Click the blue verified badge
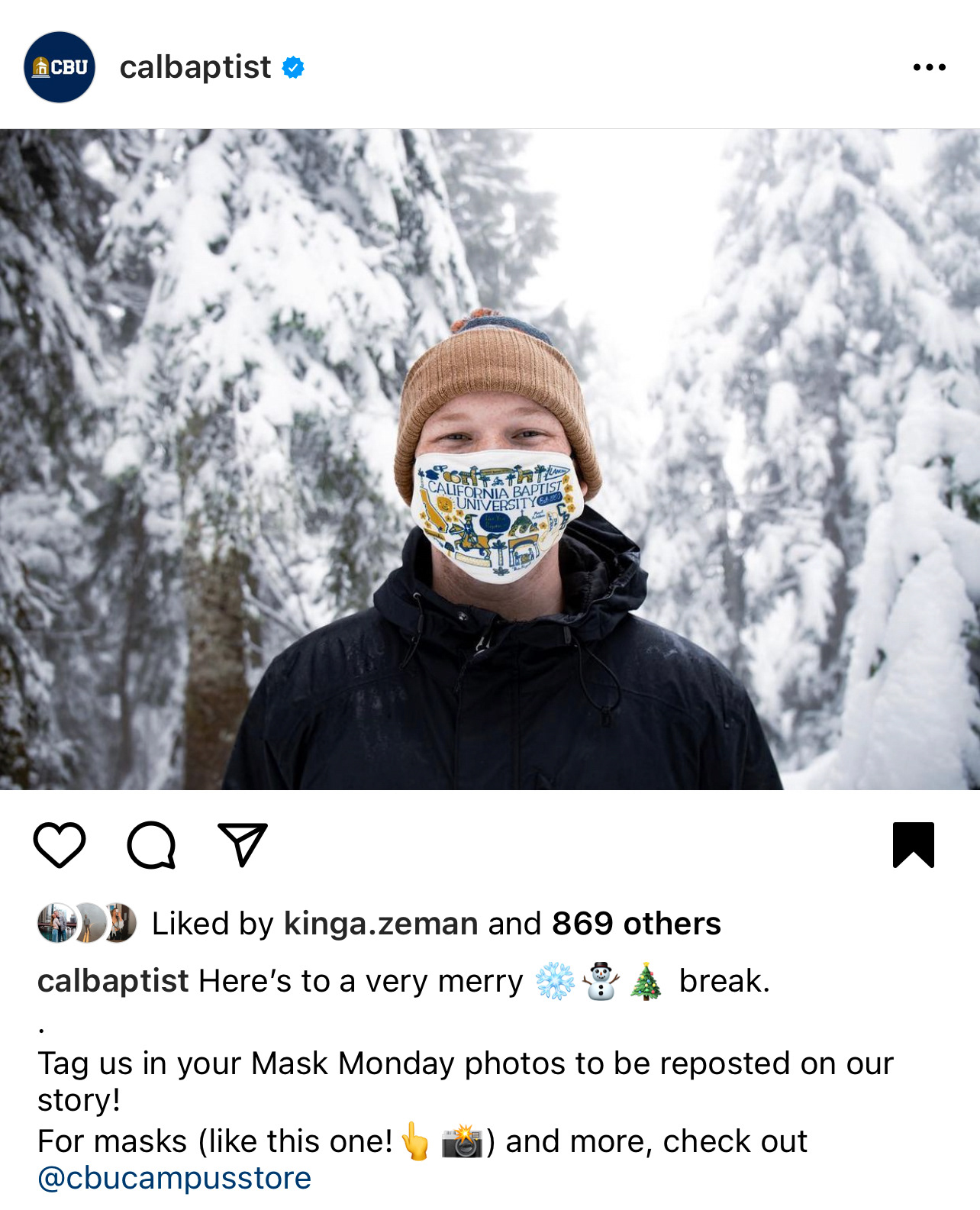980x1210 pixels. point(293,67)
